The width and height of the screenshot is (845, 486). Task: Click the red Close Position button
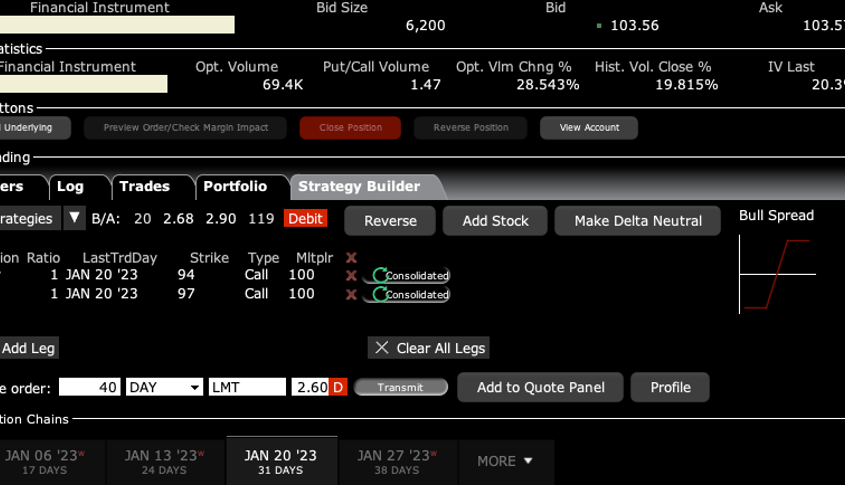(350, 128)
